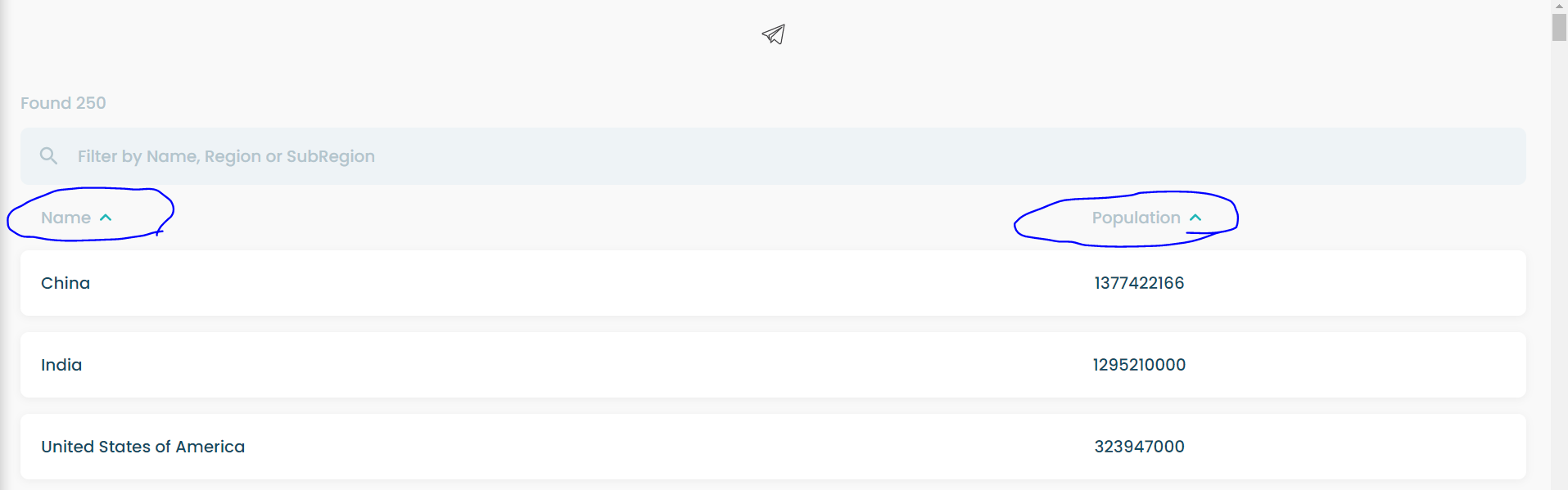Click the magnifier search icon

49,155
